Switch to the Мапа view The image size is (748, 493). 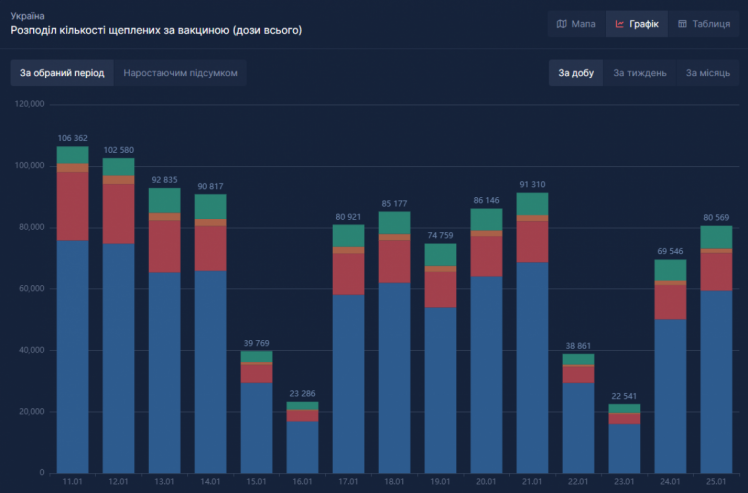(x=576, y=24)
